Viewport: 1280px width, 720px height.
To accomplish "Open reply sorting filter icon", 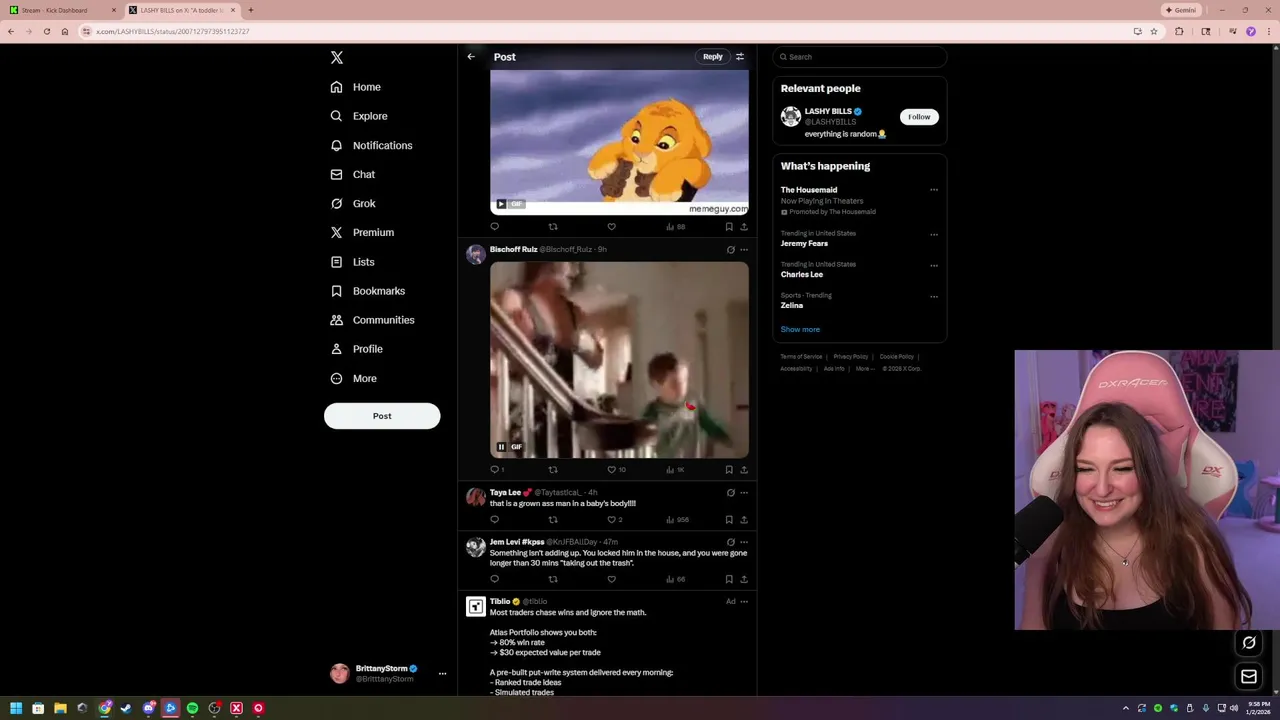I will coord(740,57).
